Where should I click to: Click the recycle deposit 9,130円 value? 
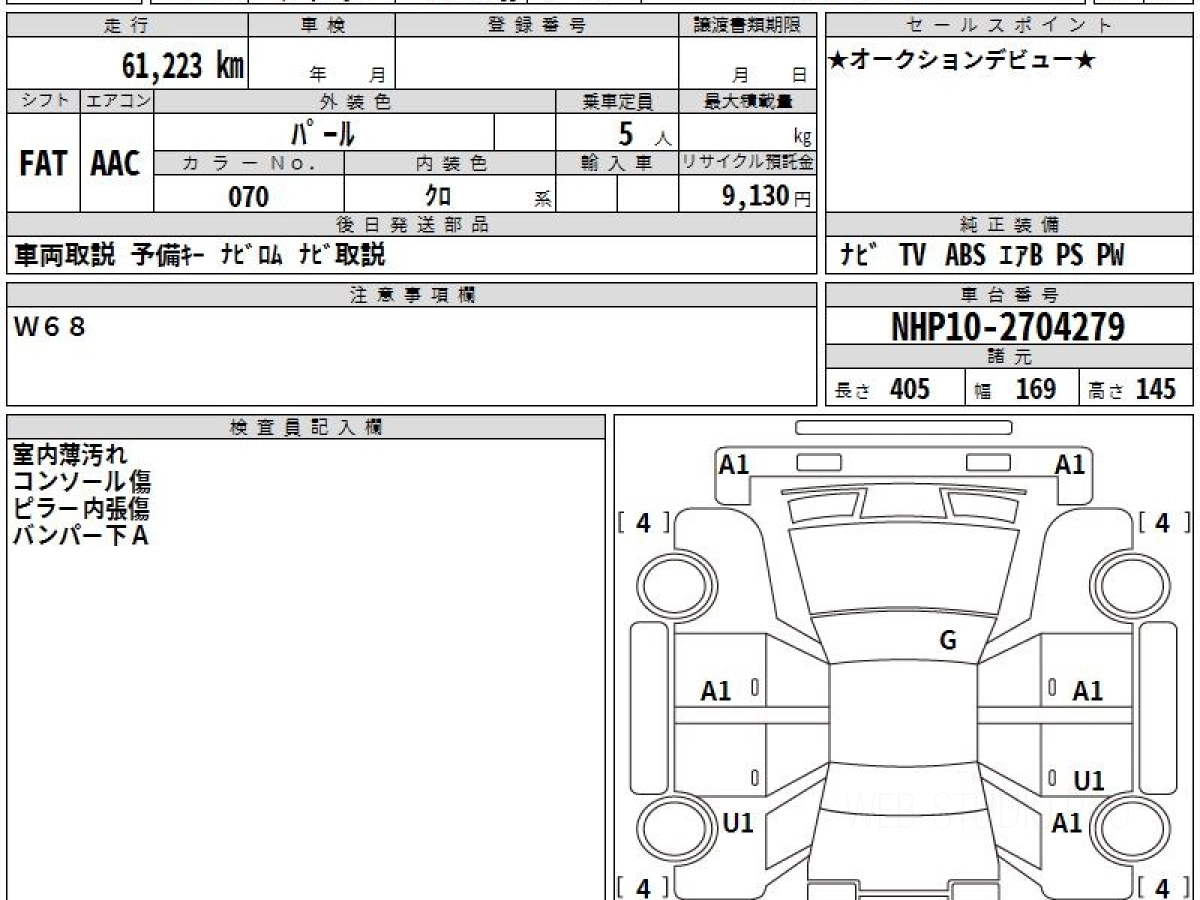click(x=766, y=196)
